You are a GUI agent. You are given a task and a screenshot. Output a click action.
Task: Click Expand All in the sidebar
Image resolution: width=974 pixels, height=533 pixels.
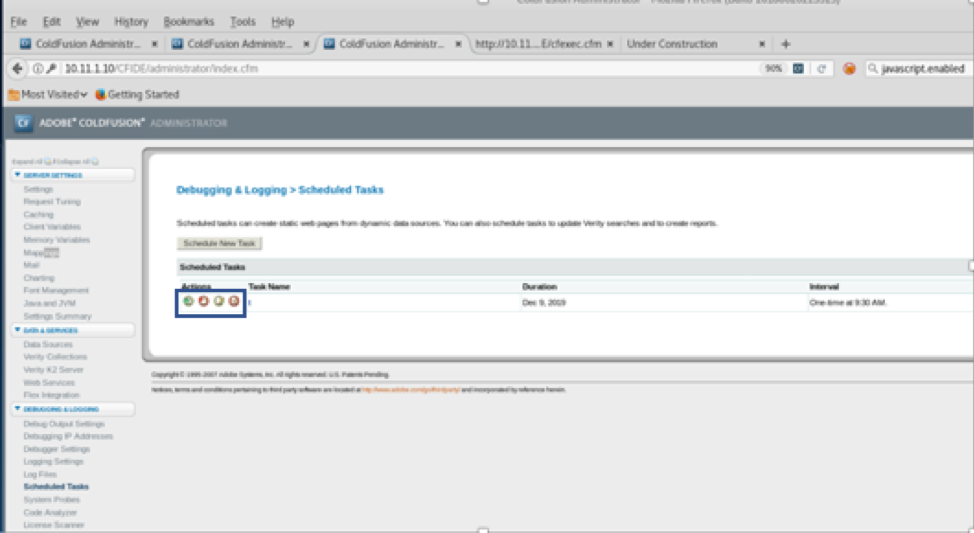[x=32, y=162]
